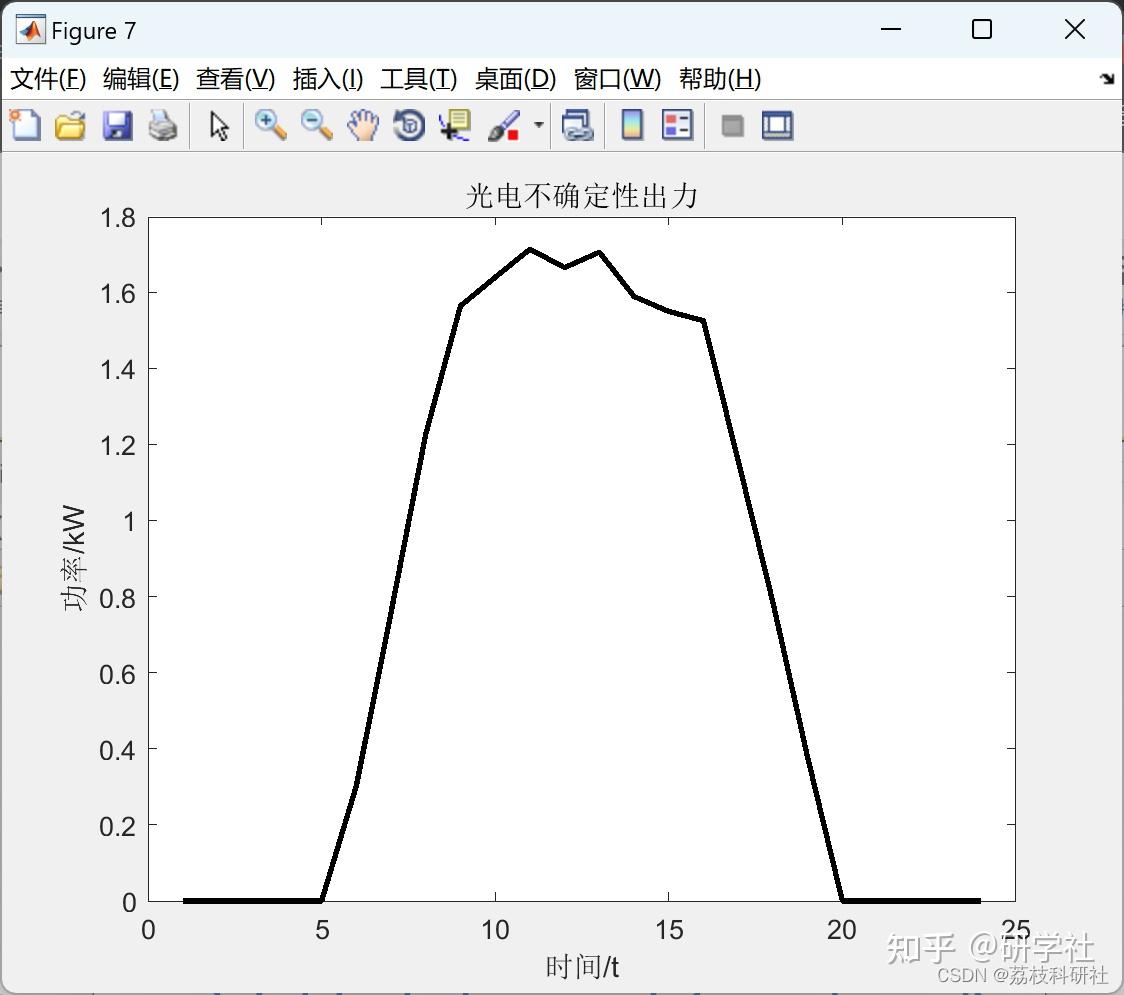Save the current figure
The width and height of the screenshot is (1124, 995).
pos(117,125)
